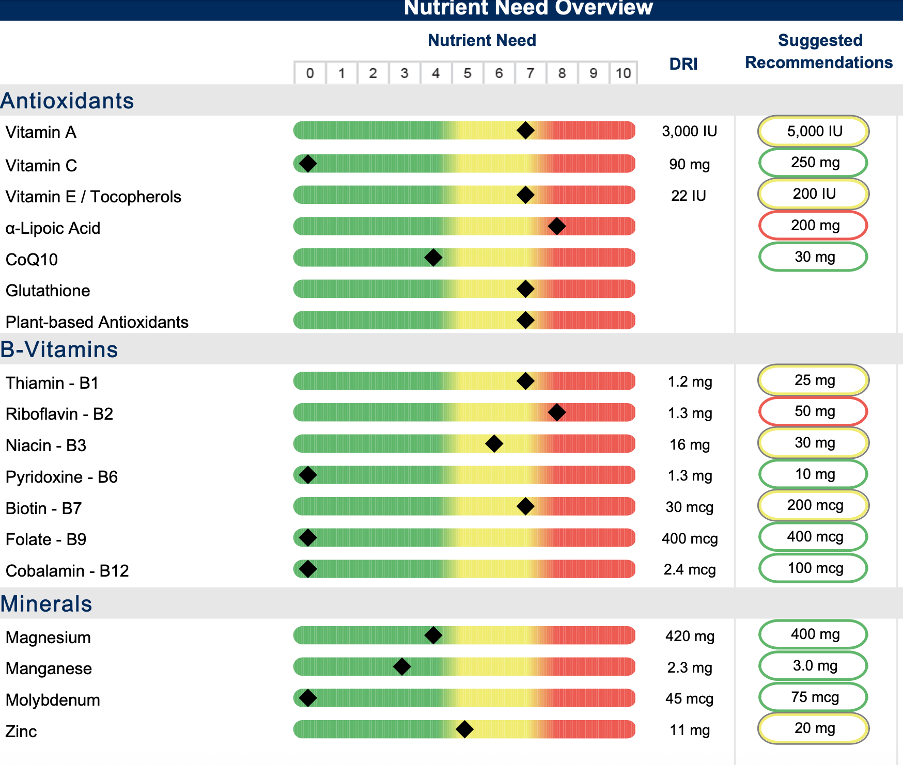Click the 11 mg Zinc DRI value
The height and width of the screenshot is (766, 904).
click(x=690, y=730)
